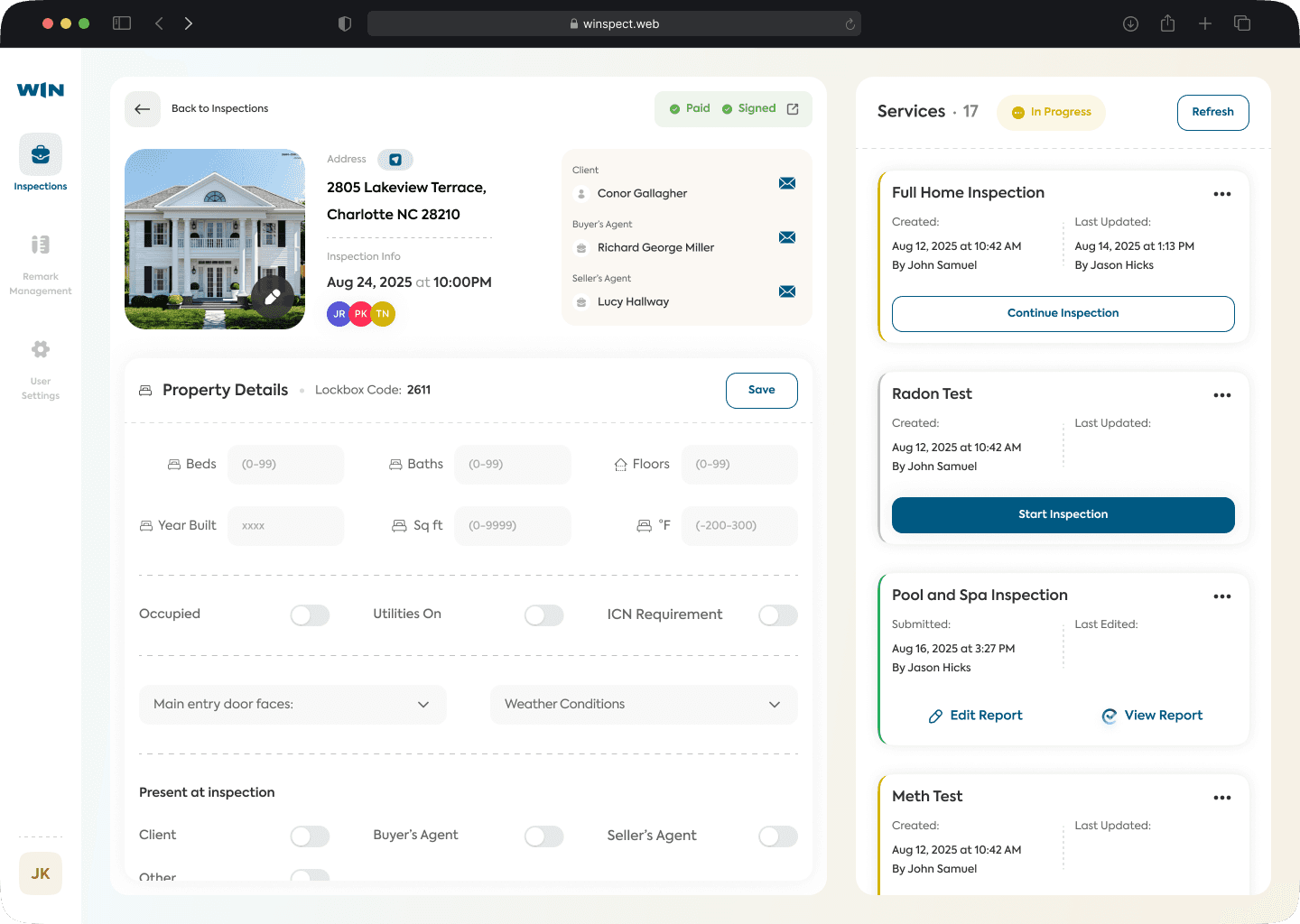Screen dimensions: 1300x924
Task: Click the back arrow to Inspections
Action: pyautogui.click(x=143, y=109)
